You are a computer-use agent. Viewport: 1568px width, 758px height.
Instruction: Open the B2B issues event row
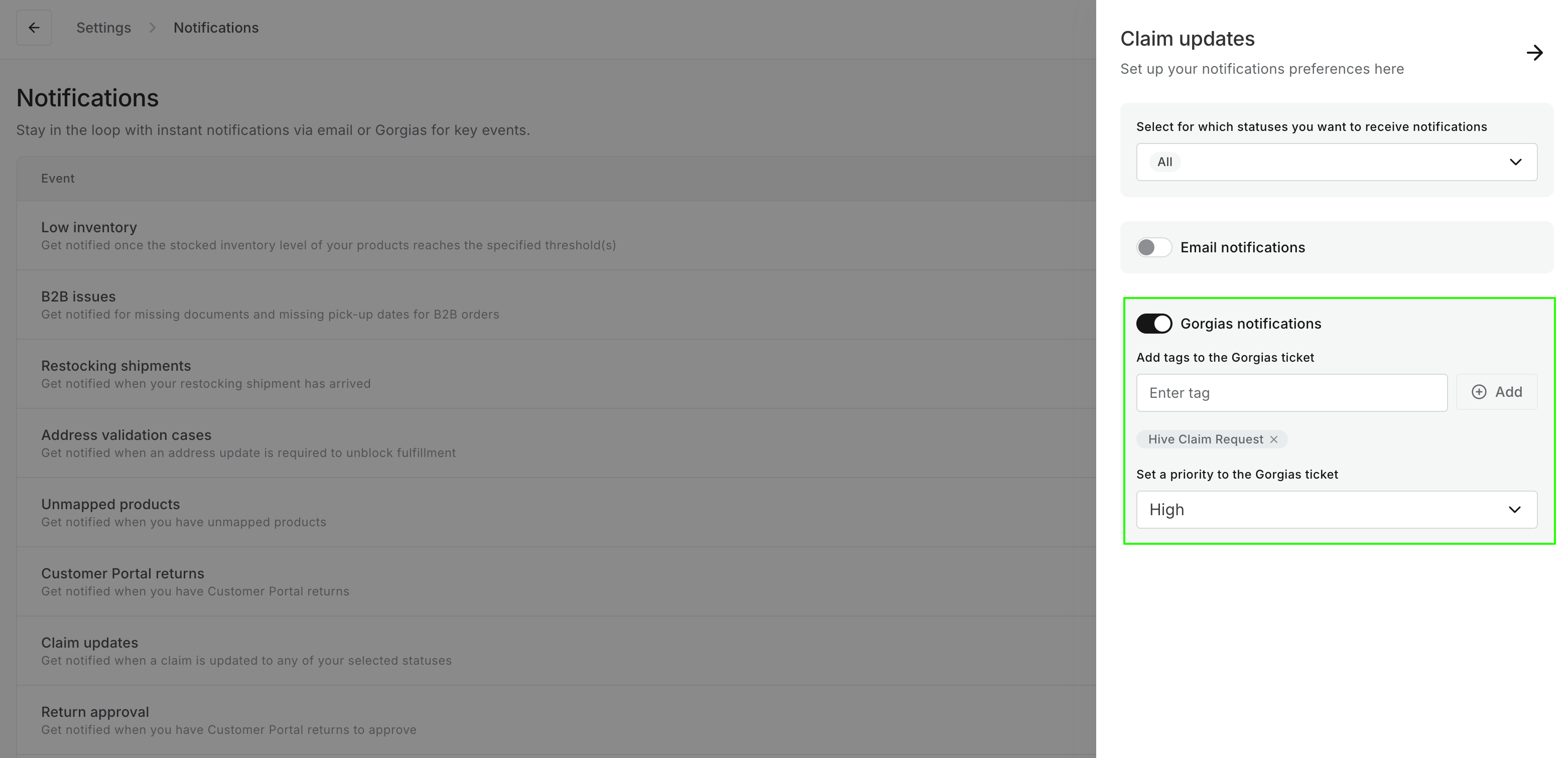click(556, 305)
